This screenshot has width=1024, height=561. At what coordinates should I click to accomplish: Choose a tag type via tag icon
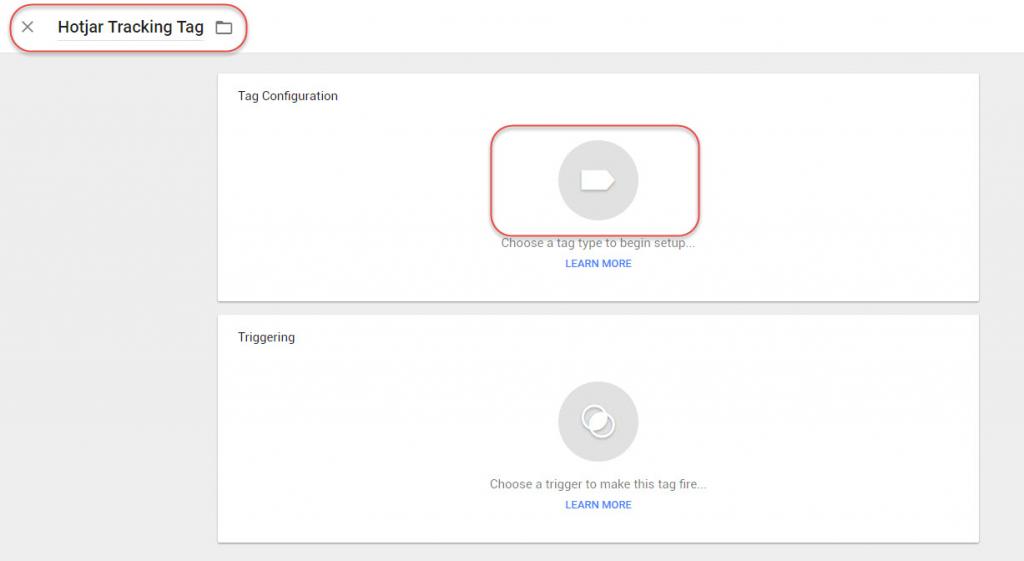tap(598, 180)
